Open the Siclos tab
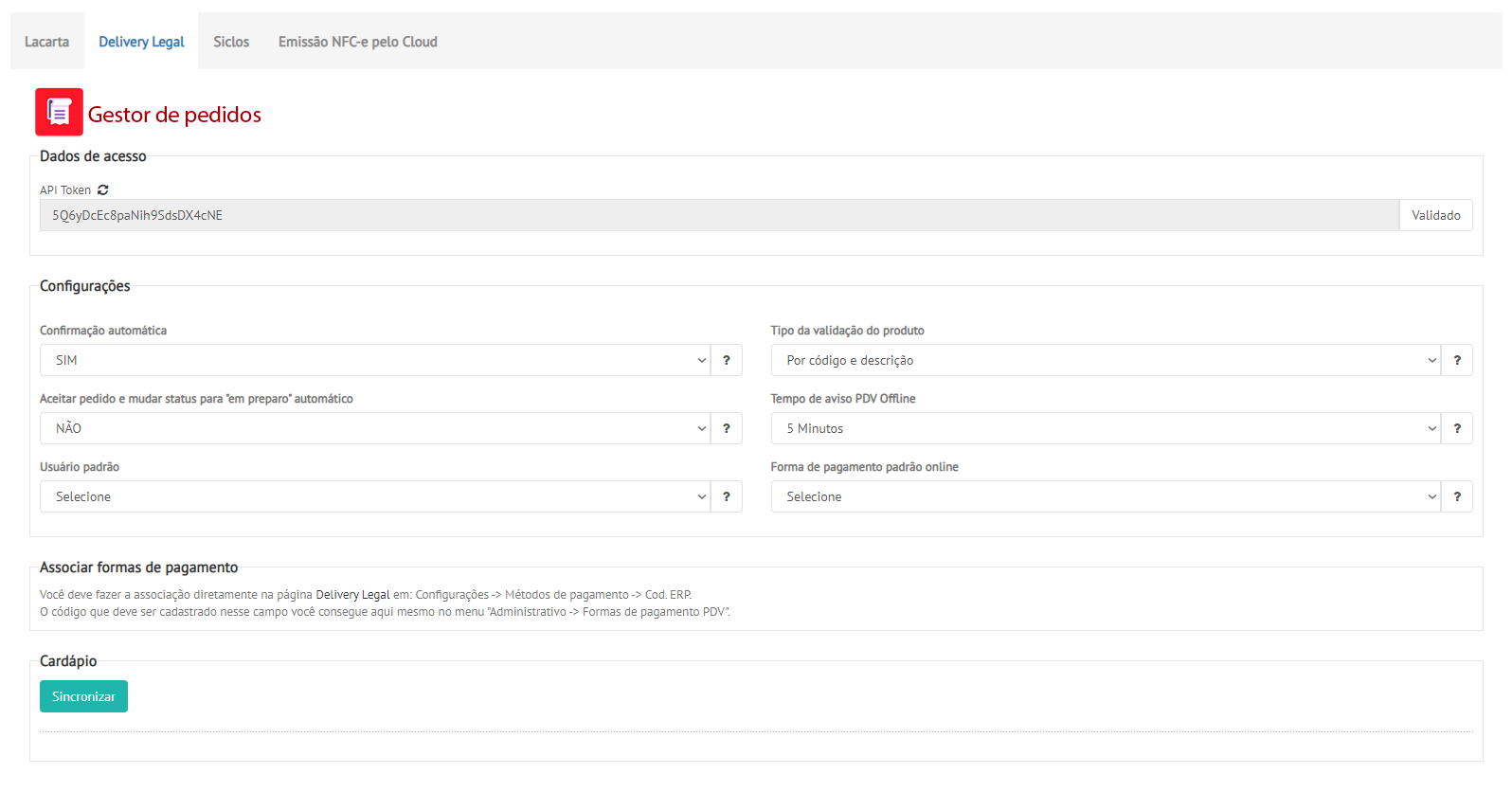1512x792 pixels. coord(231,42)
